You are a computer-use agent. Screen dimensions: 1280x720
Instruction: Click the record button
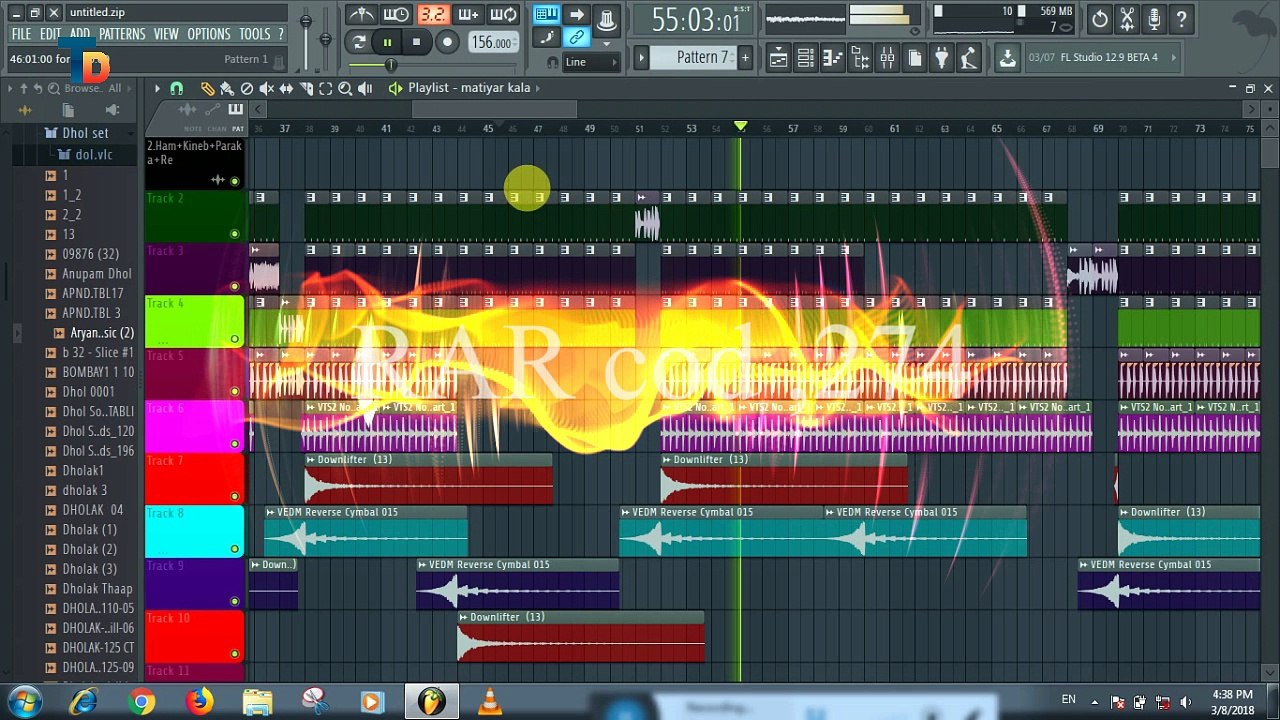[x=447, y=42]
